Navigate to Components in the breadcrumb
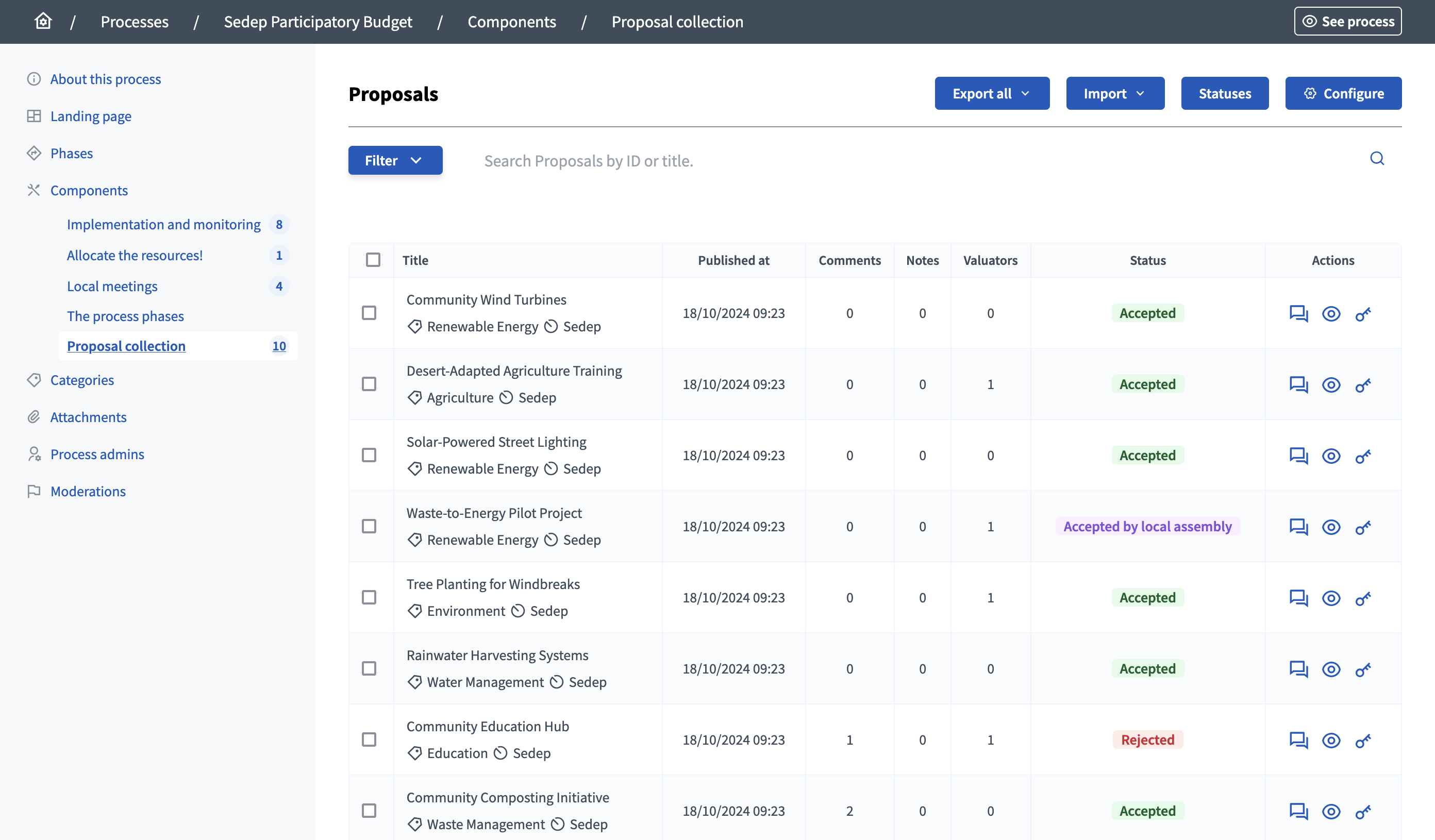The image size is (1435, 840). point(511,22)
